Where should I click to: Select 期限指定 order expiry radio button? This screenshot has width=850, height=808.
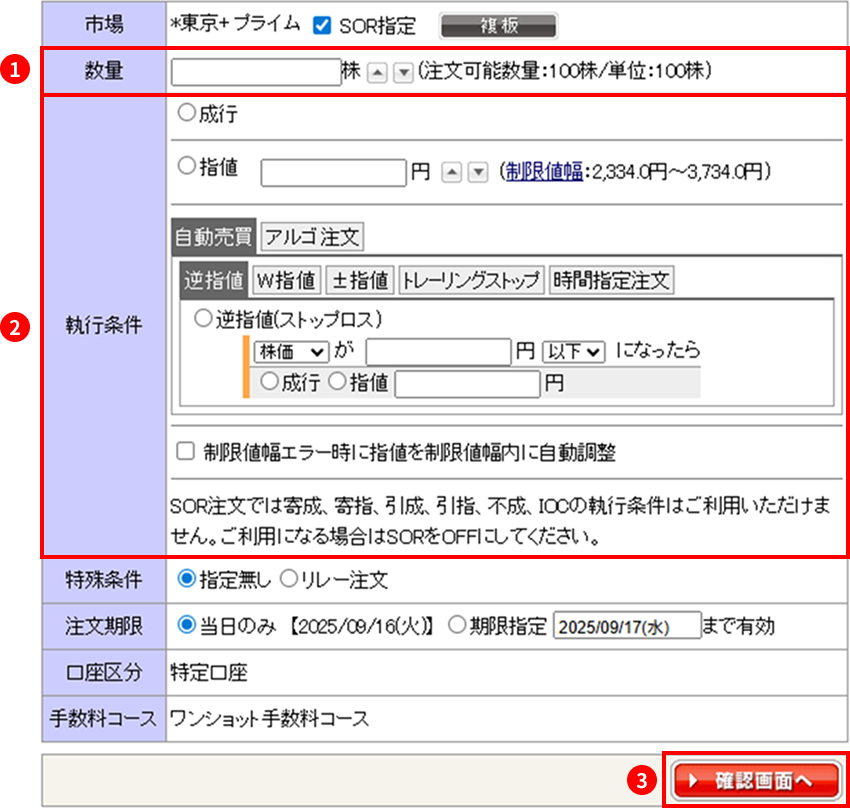tap(457, 625)
